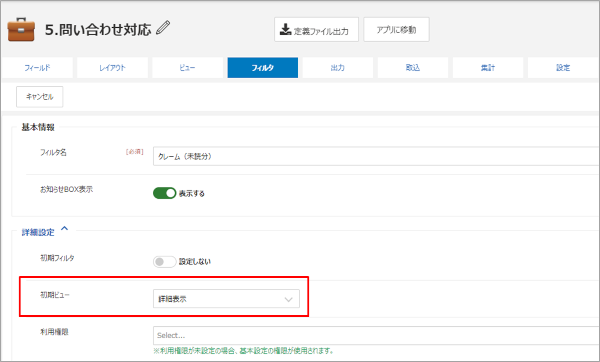Click the briefcase app icon
Image resolution: width=600 pixels, height=362 pixels.
tap(21, 29)
